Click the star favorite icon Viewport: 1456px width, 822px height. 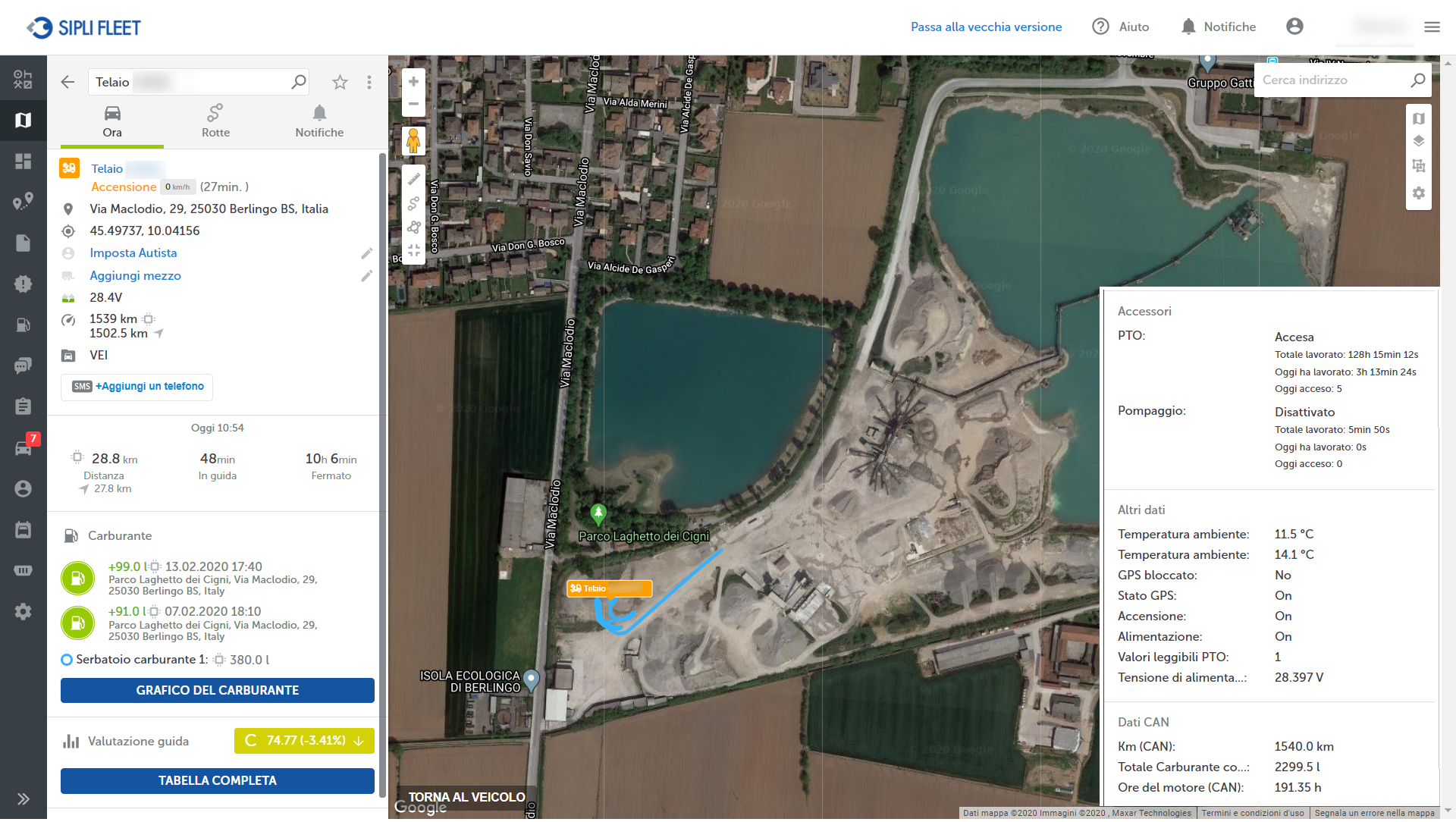[x=340, y=82]
